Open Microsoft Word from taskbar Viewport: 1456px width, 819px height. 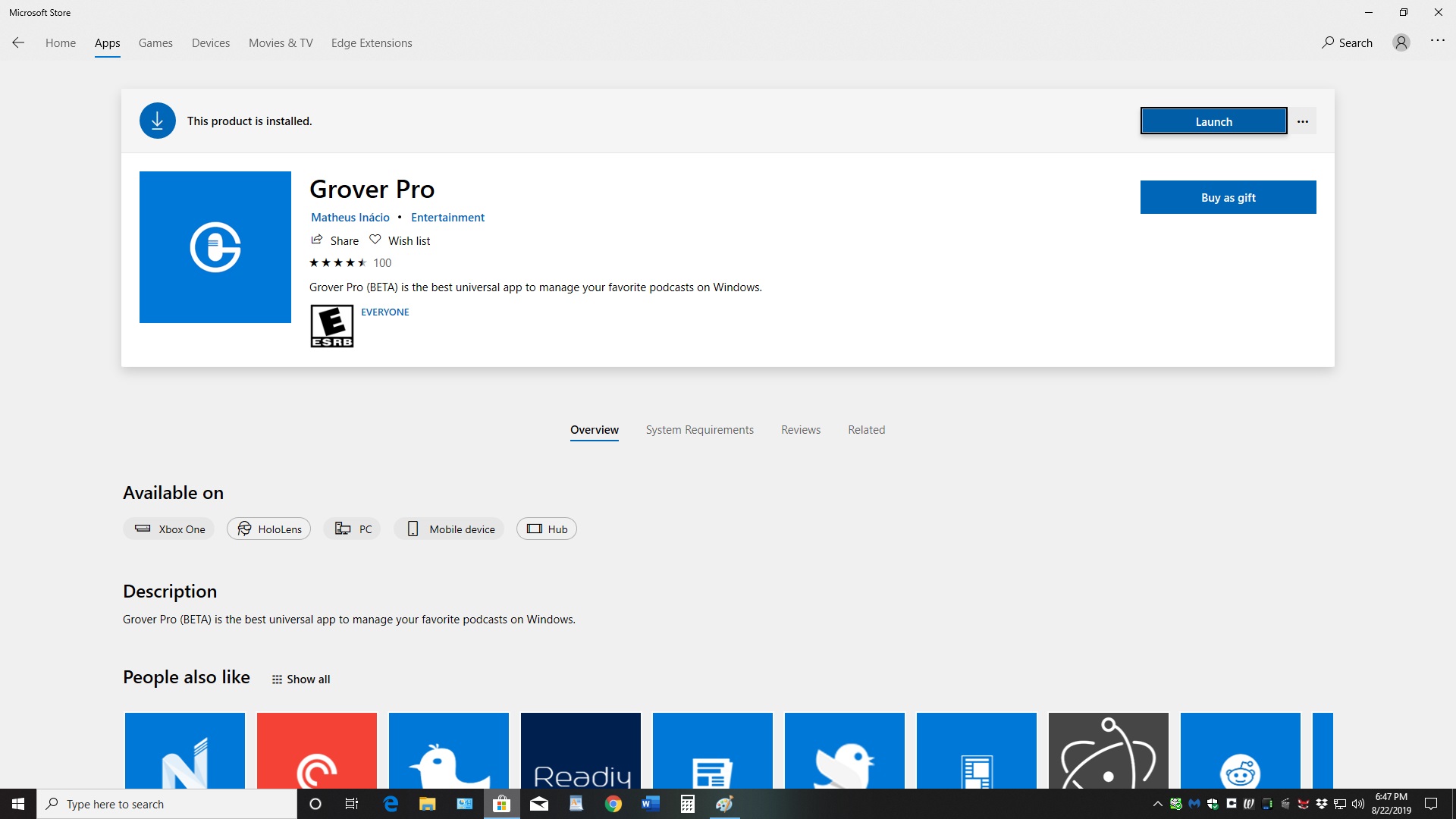[x=651, y=804]
